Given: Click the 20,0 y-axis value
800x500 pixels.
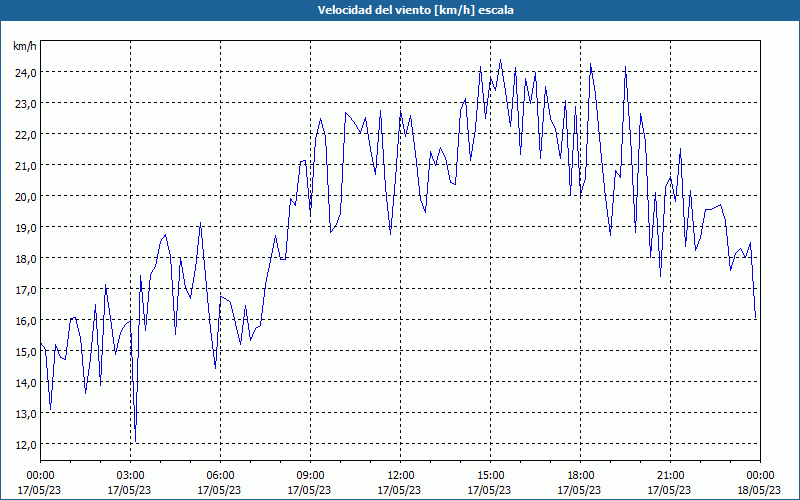Looking at the screenshot, I should (26, 197).
